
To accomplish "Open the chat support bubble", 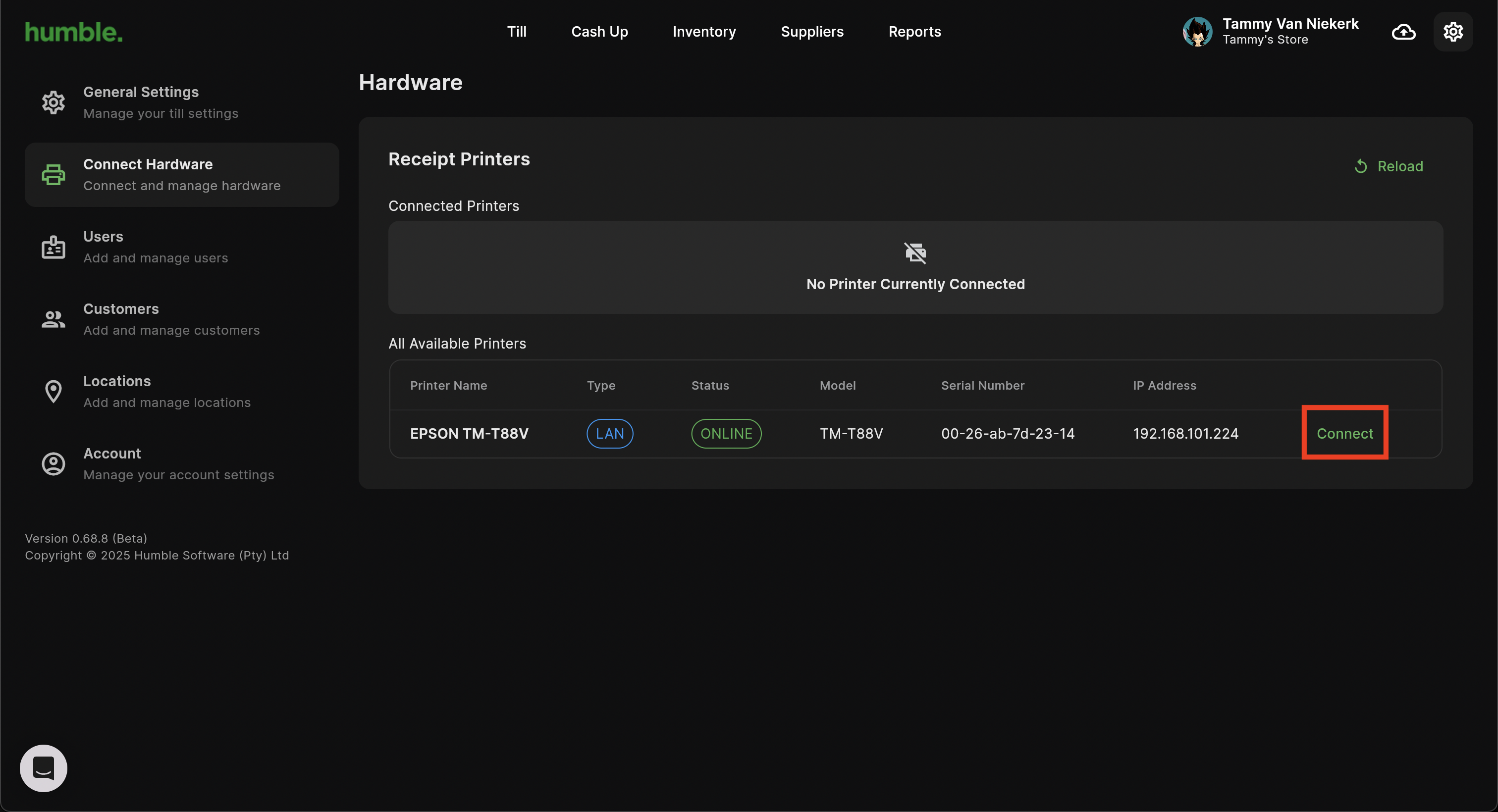I will click(44, 768).
